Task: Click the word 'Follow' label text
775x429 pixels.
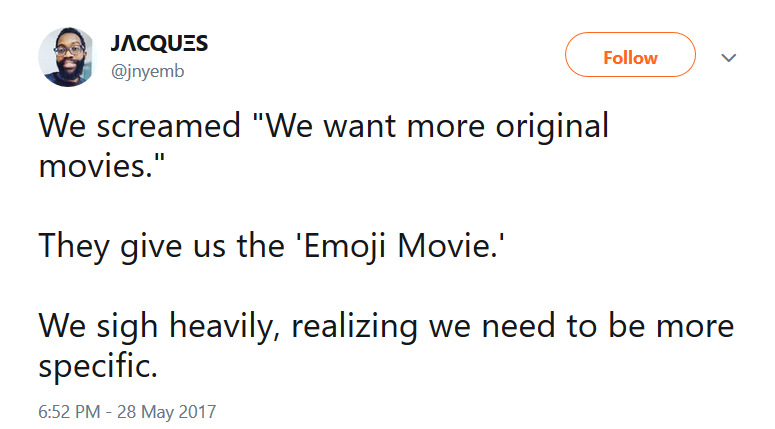Action: tap(630, 58)
